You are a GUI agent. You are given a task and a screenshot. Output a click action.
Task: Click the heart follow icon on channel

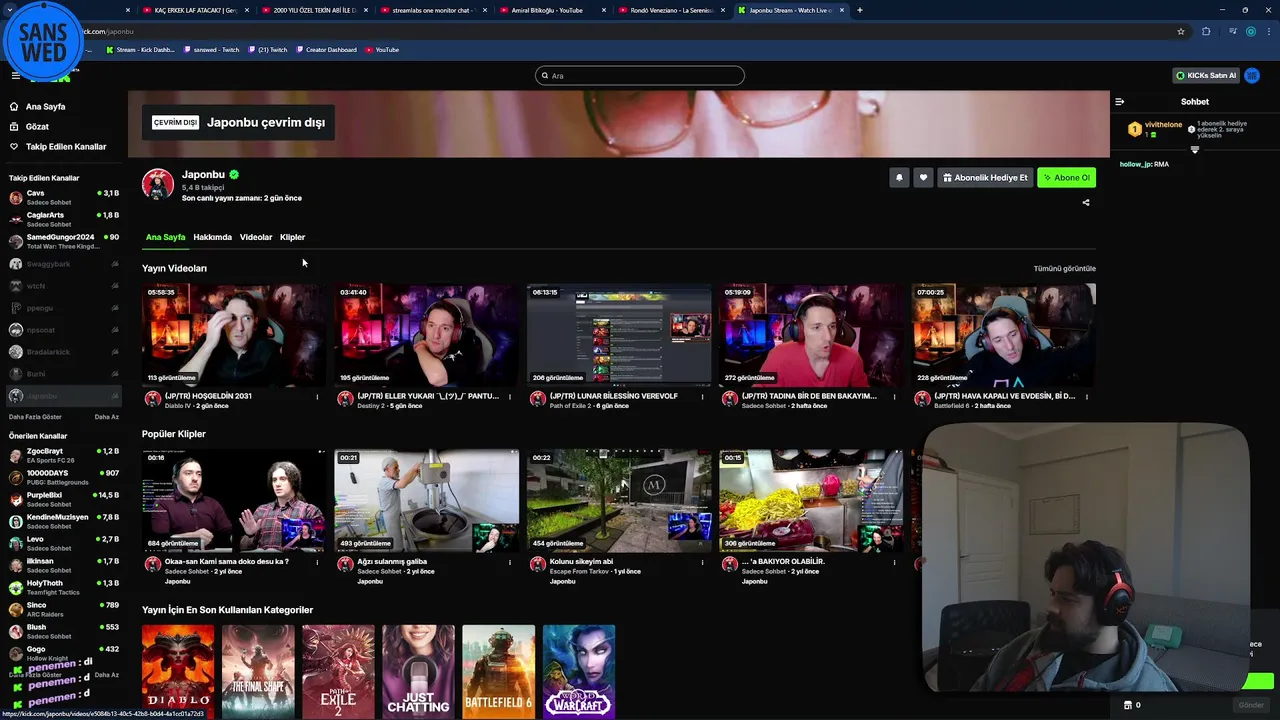[x=923, y=177]
